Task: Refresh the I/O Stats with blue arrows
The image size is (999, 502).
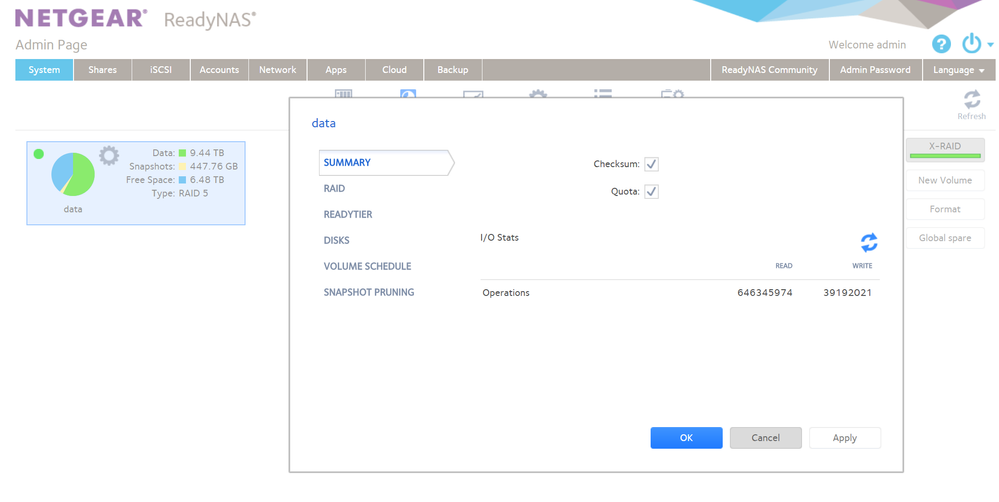Action: (869, 242)
